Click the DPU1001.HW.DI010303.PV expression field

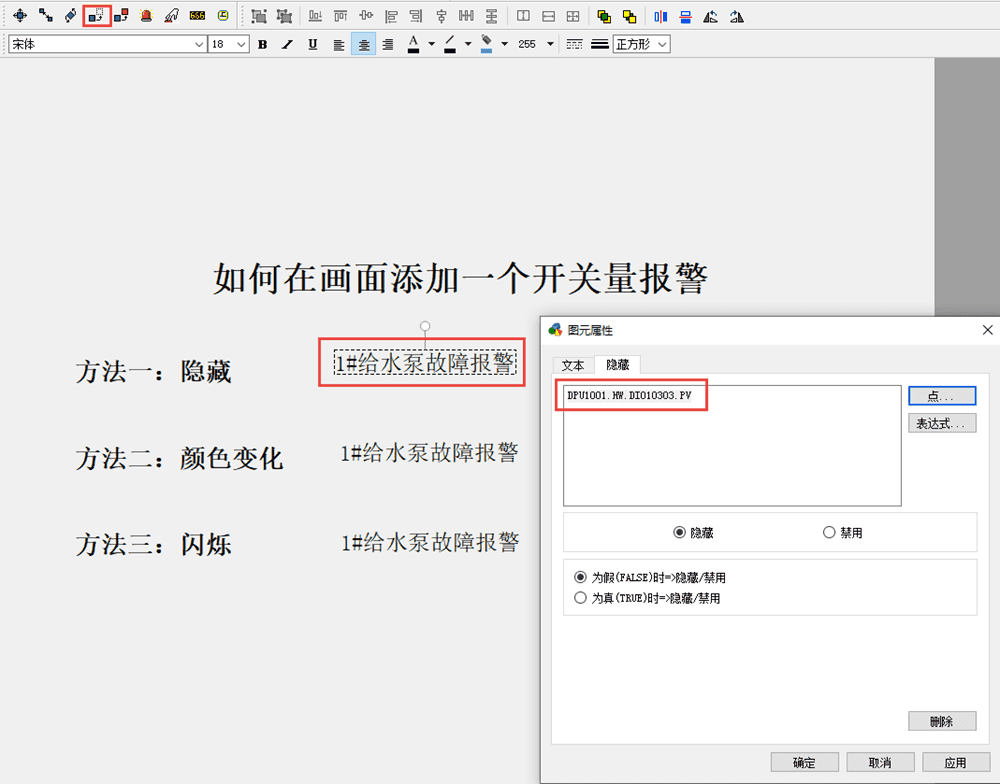732,445
